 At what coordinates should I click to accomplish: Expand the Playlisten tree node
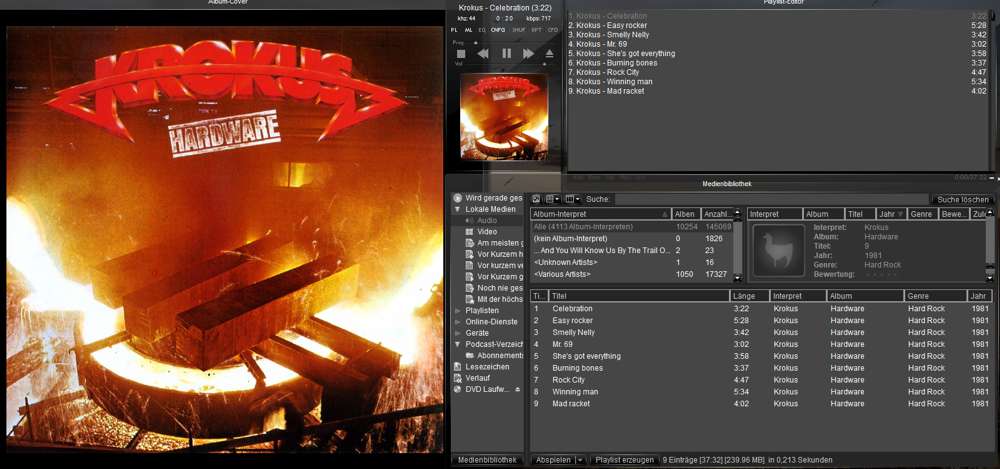(x=458, y=311)
